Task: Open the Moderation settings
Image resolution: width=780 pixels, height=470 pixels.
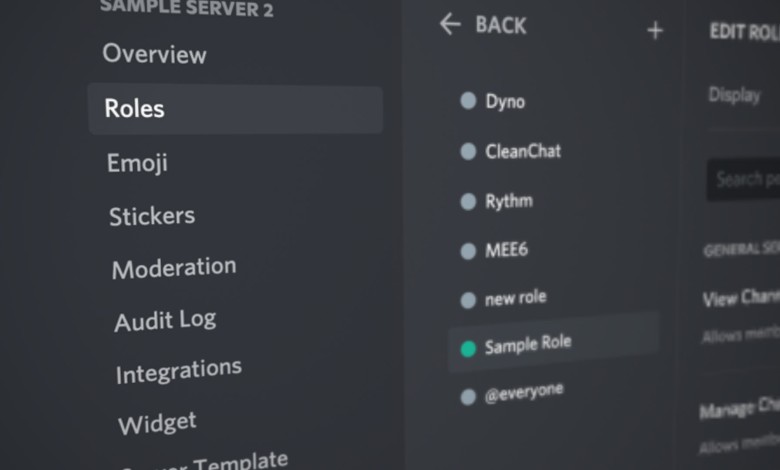Action: [174, 268]
